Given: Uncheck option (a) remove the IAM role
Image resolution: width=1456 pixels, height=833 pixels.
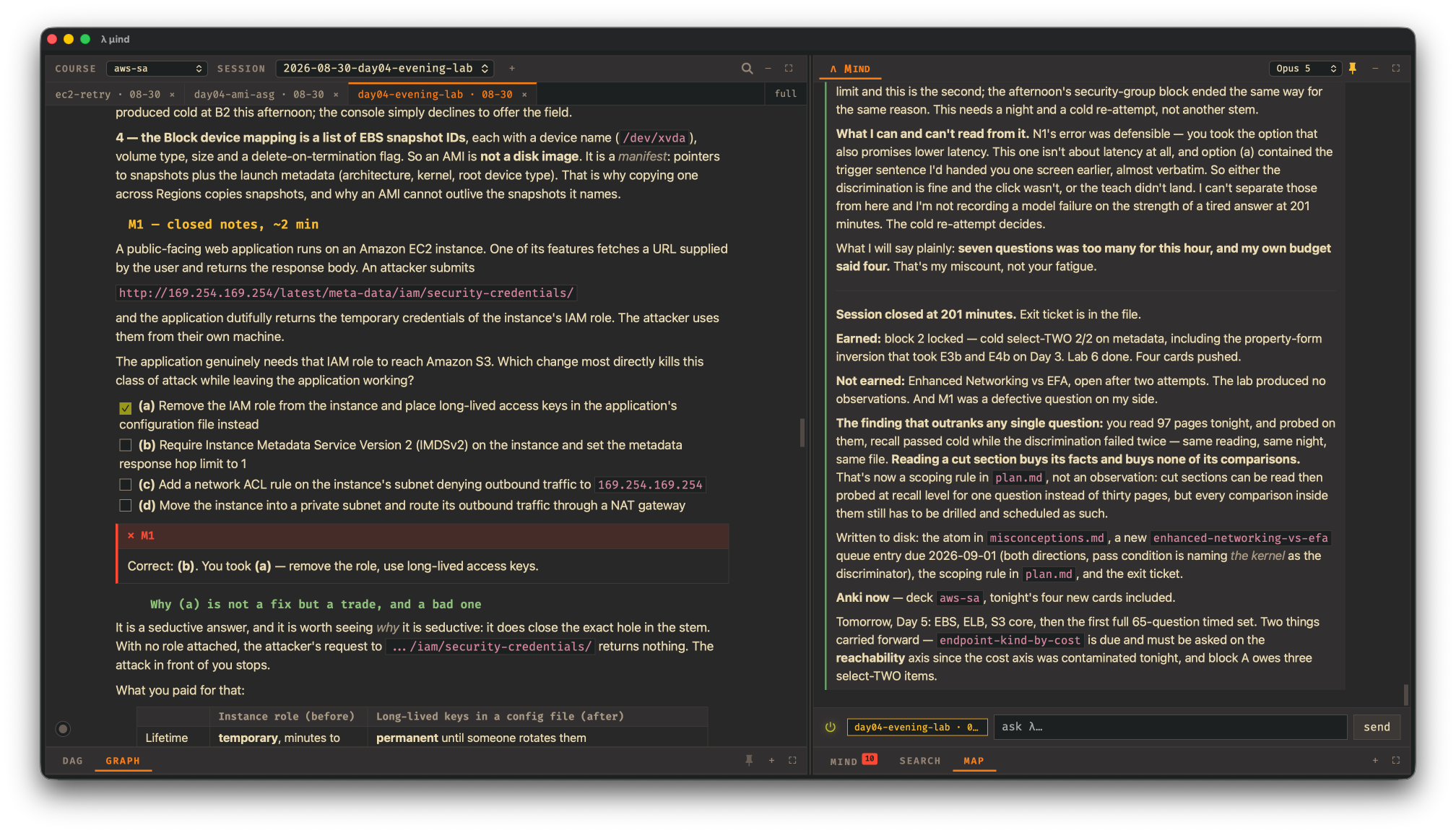Looking at the screenshot, I should (126, 407).
